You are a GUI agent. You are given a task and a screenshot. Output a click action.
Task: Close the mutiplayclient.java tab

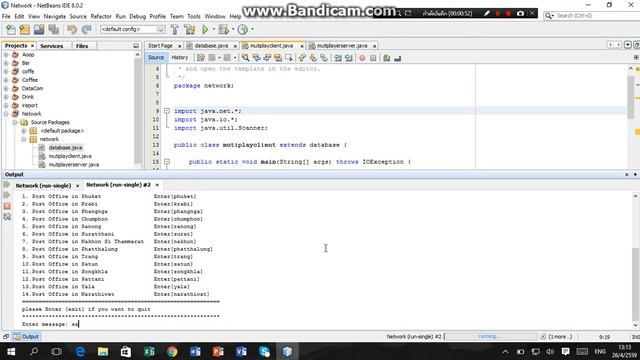point(302,46)
